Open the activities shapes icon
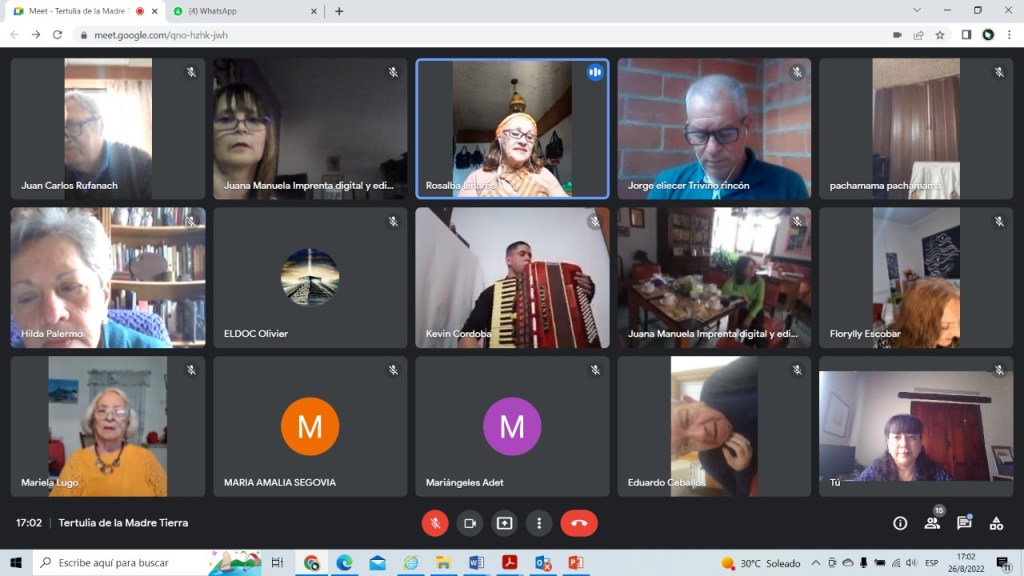The width and height of the screenshot is (1024, 576). coord(996,523)
